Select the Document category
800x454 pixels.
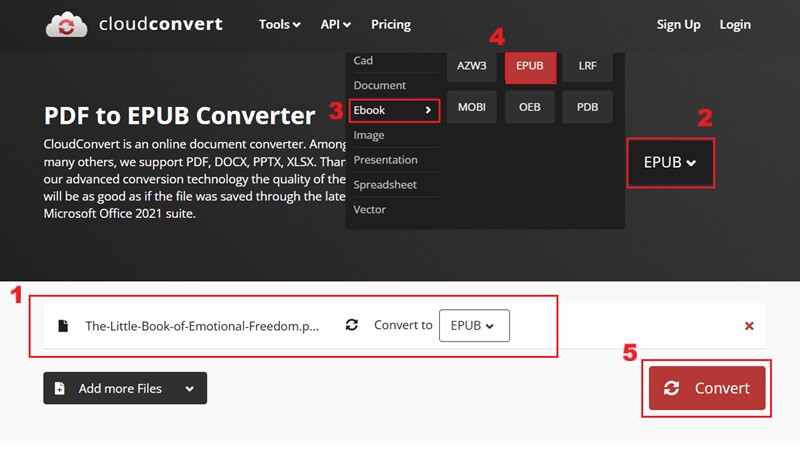pos(380,86)
